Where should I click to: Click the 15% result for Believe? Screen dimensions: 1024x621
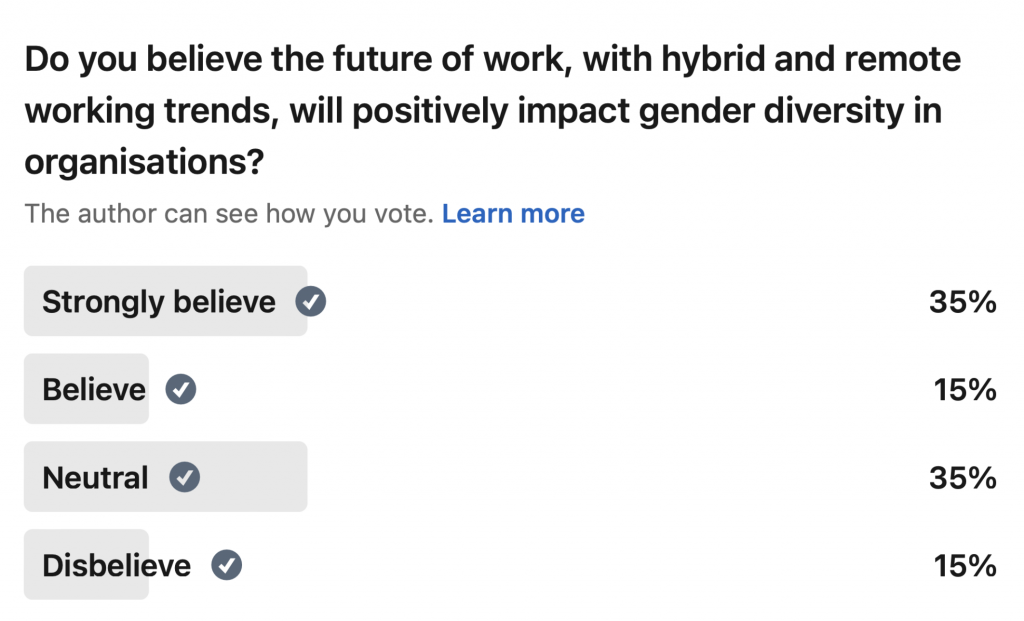tap(965, 390)
